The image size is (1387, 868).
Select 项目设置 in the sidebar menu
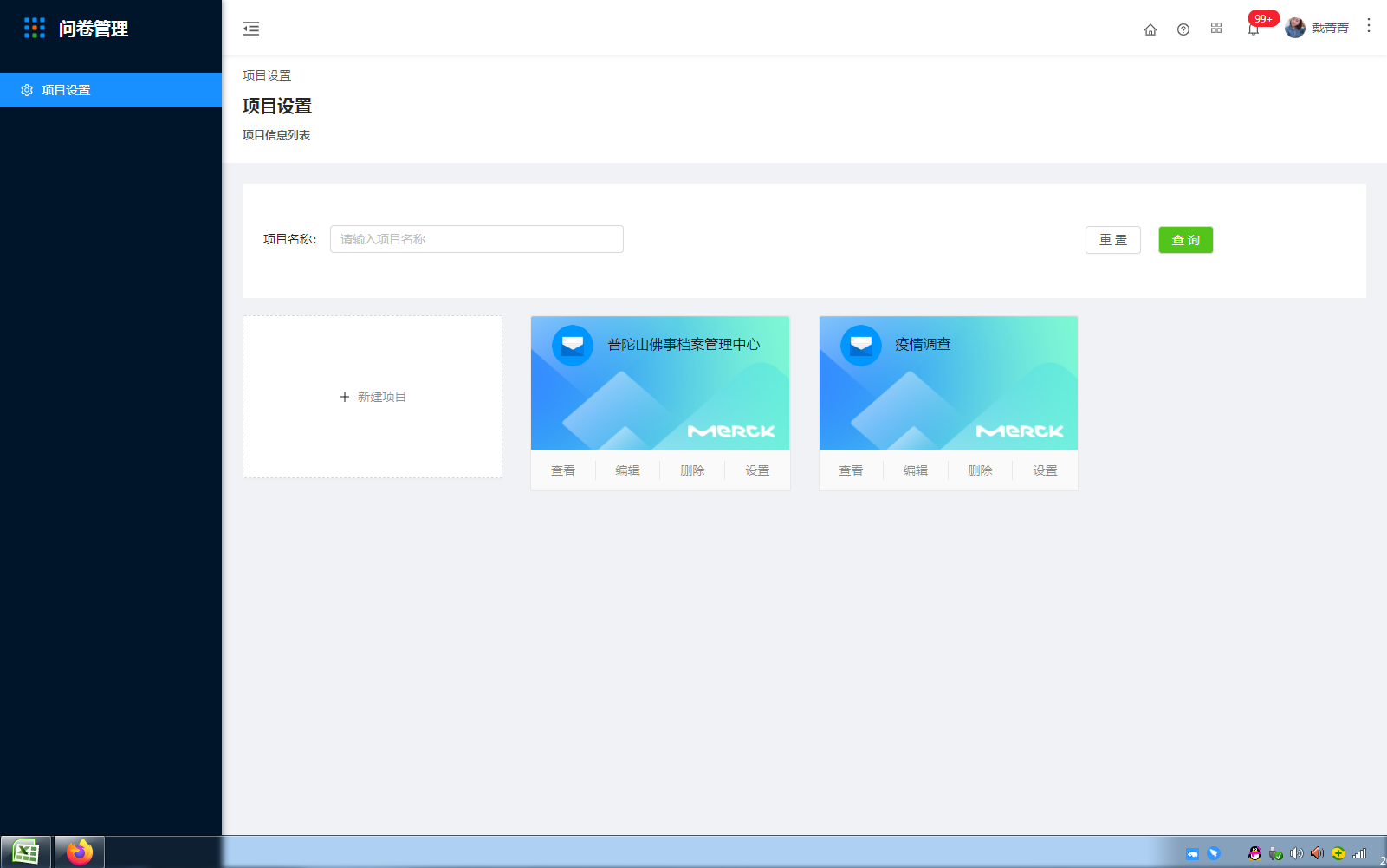click(111, 90)
